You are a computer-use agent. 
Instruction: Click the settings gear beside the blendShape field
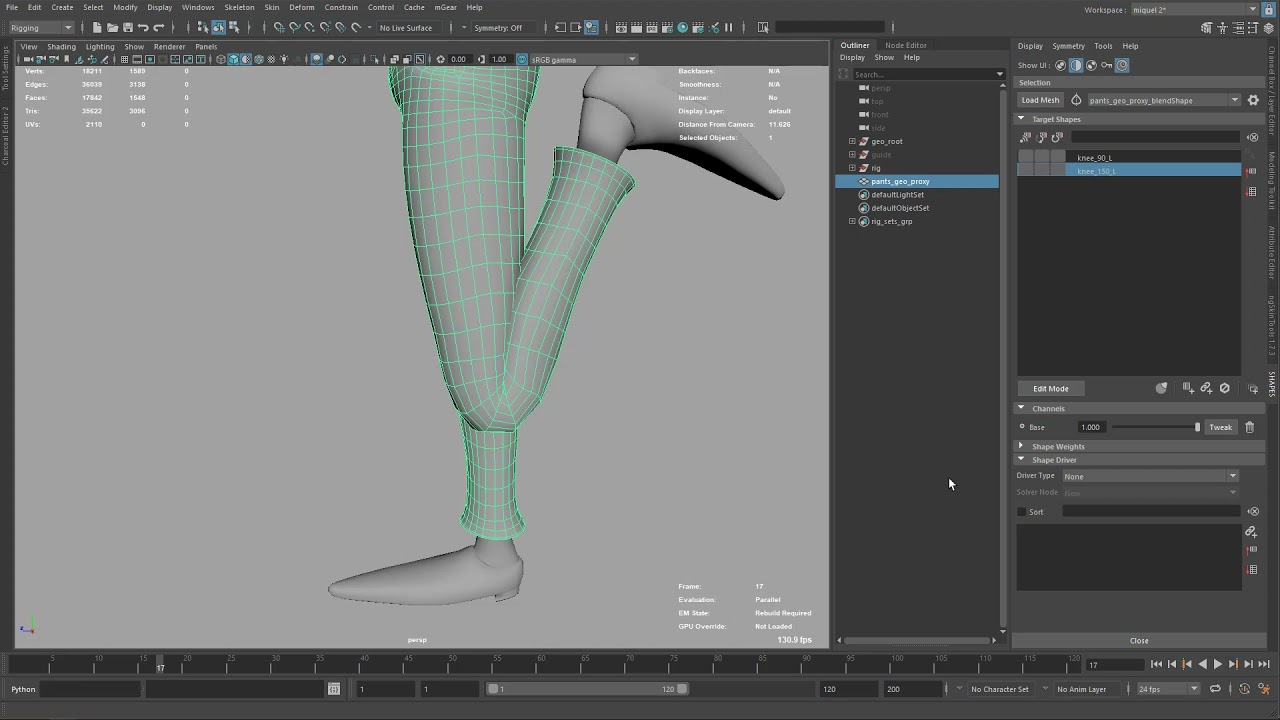[1253, 100]
